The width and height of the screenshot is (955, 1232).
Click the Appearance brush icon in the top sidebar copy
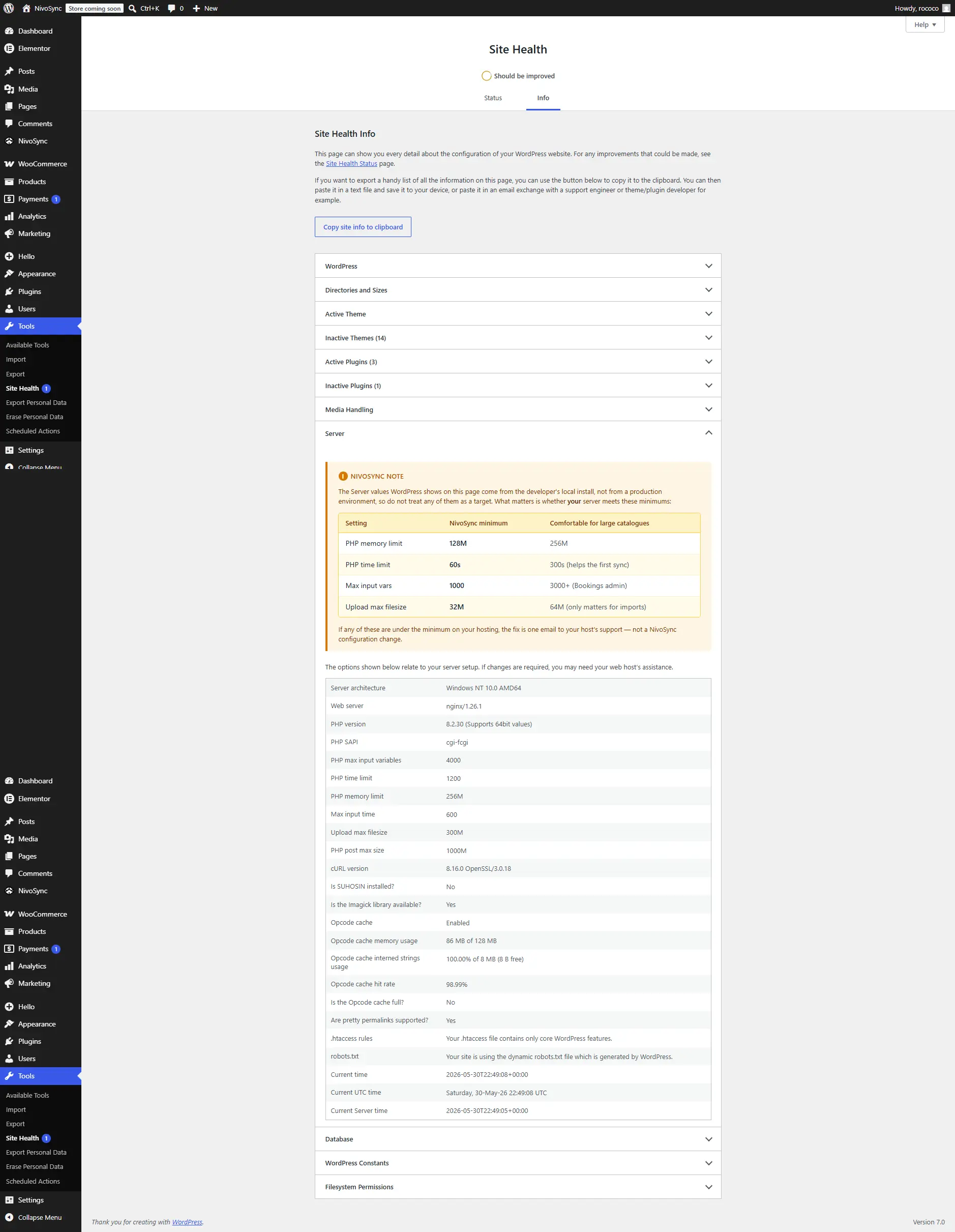click(9, 274)
